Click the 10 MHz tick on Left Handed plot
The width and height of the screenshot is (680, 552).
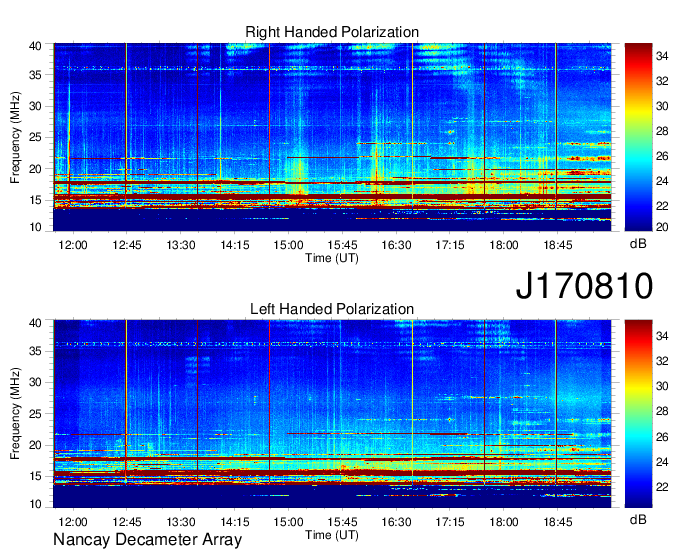coord(35,504)
